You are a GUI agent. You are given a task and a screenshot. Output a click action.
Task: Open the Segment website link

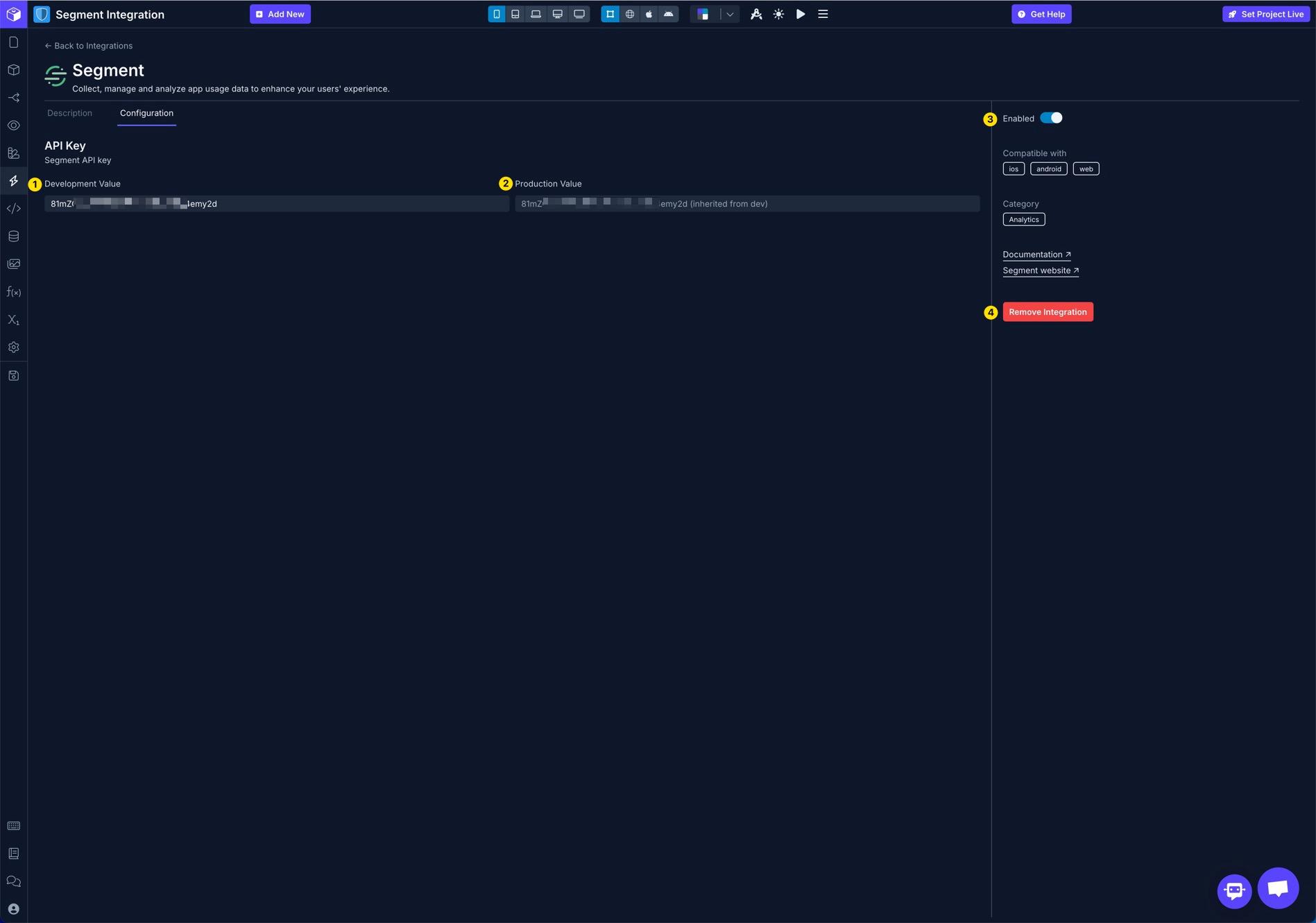pos(1041,270)
